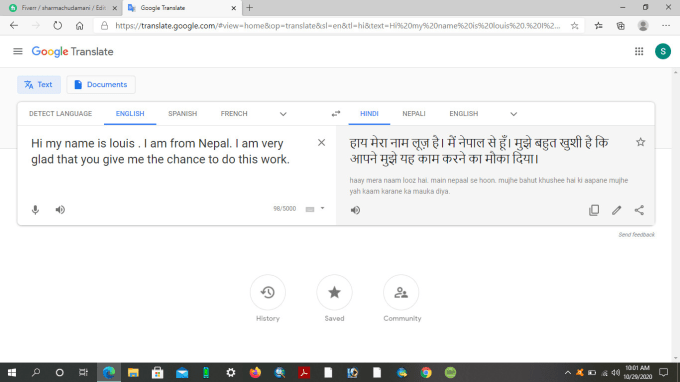This screenshot has height=382, width=680.
Task: Open Adobe Acrobat from taskbar
Action: tap(304, 372)
